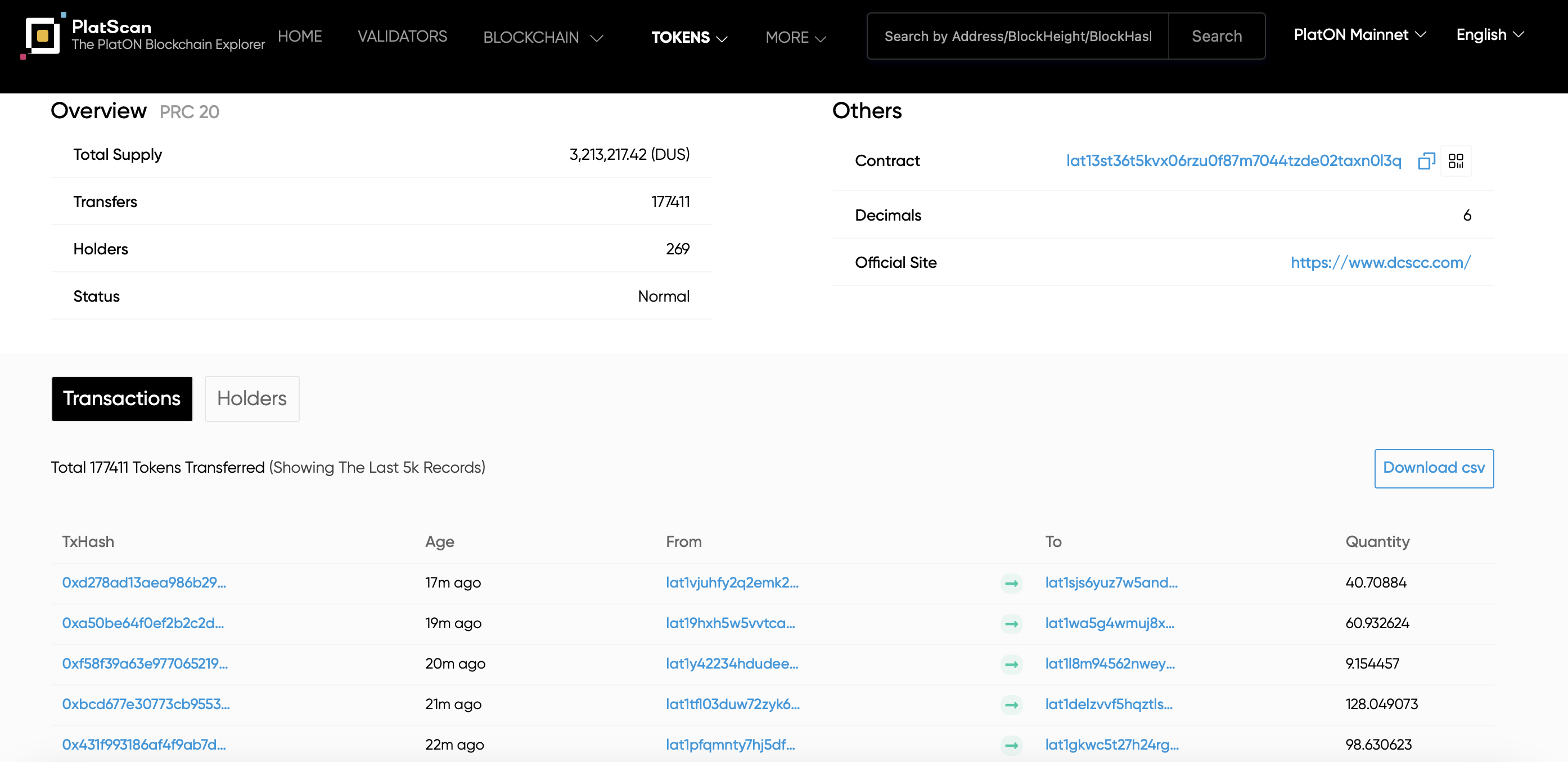Image resolution: width=1568 pixels, height=762 pixels.
Task: Click the Age column header
Action: tap(439, 541)
